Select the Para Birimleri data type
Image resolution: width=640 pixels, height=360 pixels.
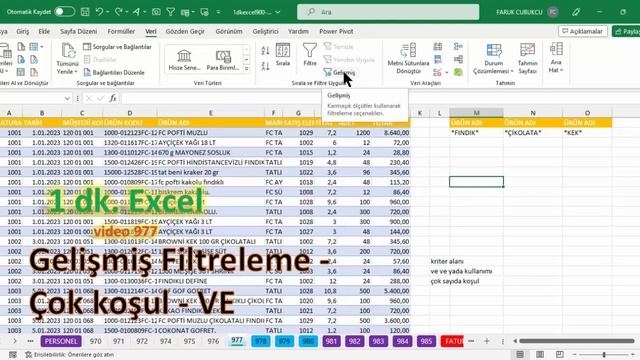click(223, 60)
